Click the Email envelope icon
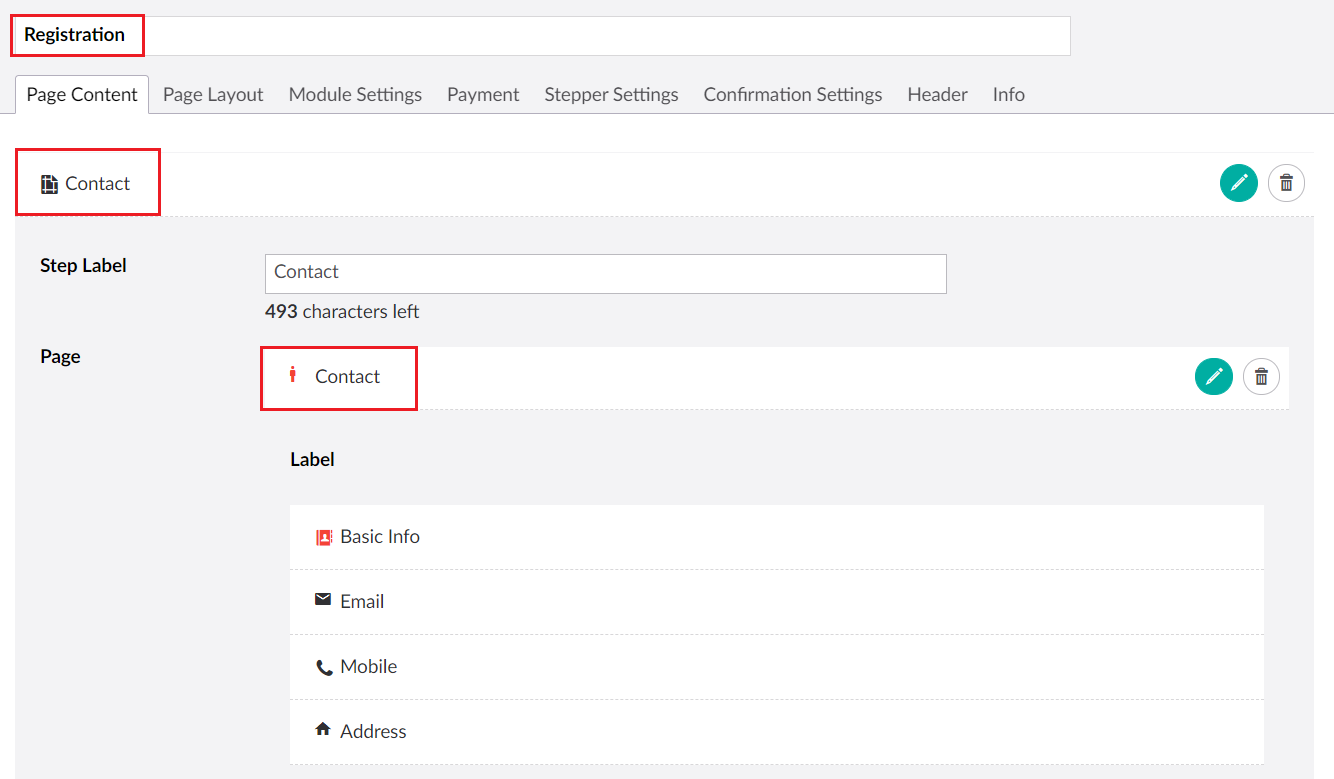 click(x=323, y=600)
